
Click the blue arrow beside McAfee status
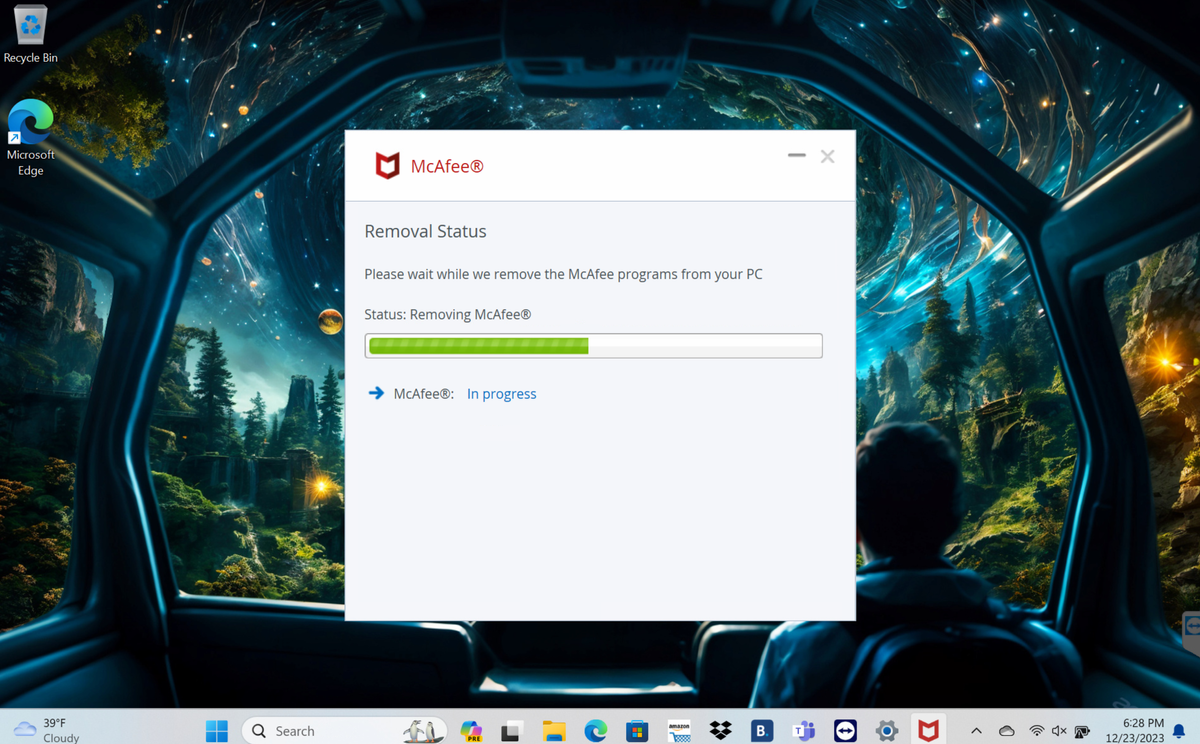click(376, 393)
